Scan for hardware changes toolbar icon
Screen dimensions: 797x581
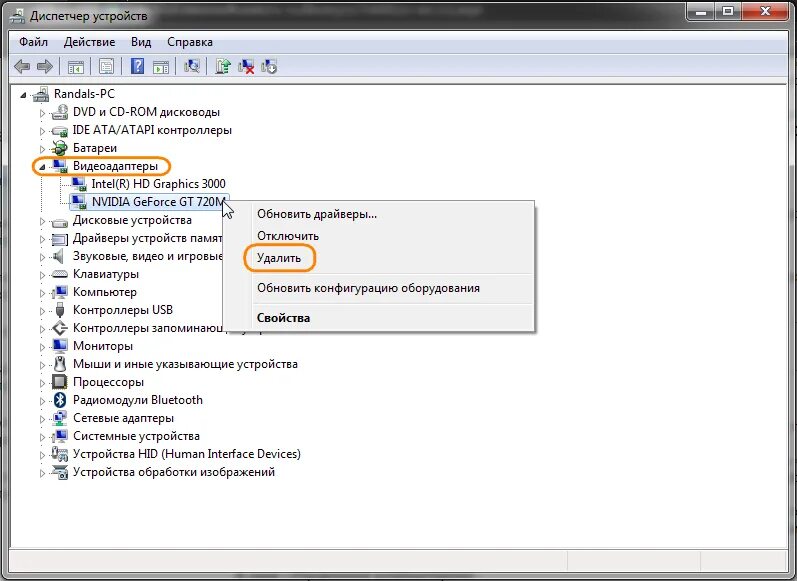point(192,66)
